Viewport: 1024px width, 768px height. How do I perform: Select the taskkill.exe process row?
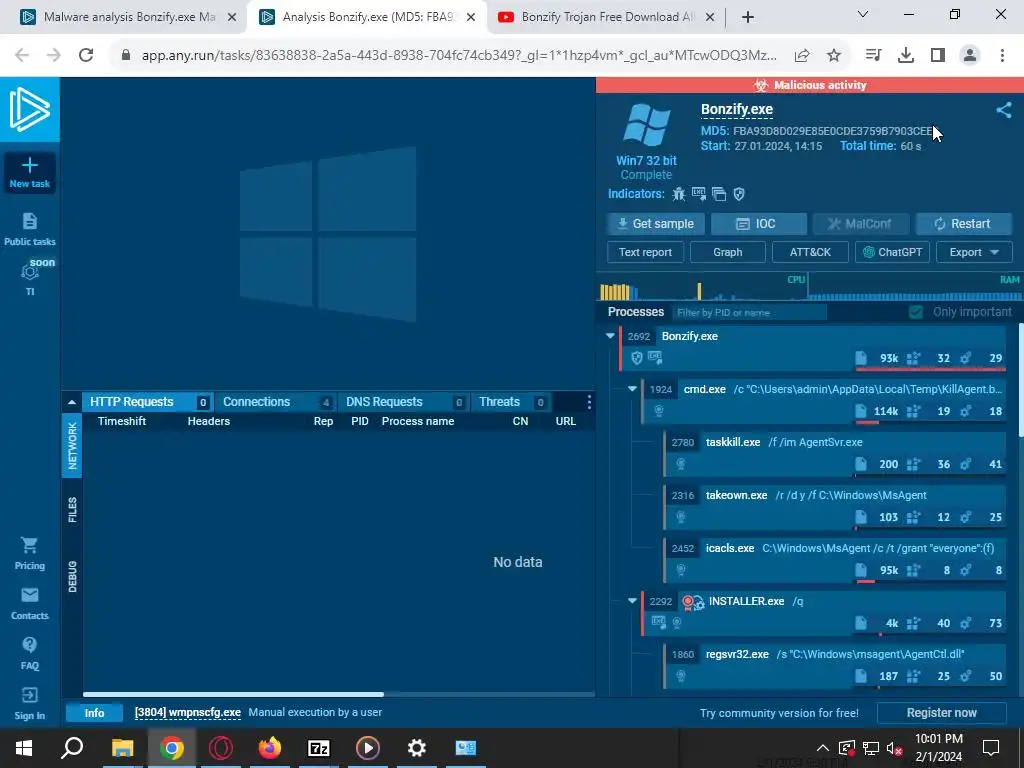[835, 453]
